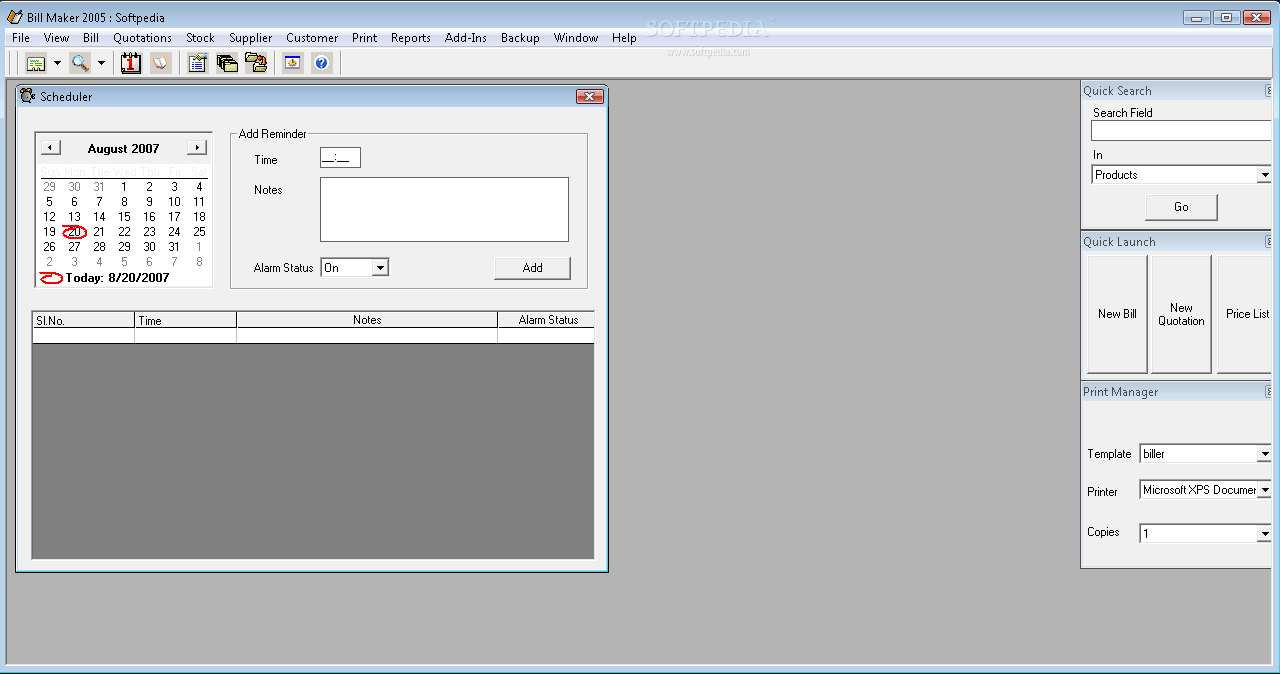
Task: Collapse the Quick Launch panel
Action: coord(1270,242)
